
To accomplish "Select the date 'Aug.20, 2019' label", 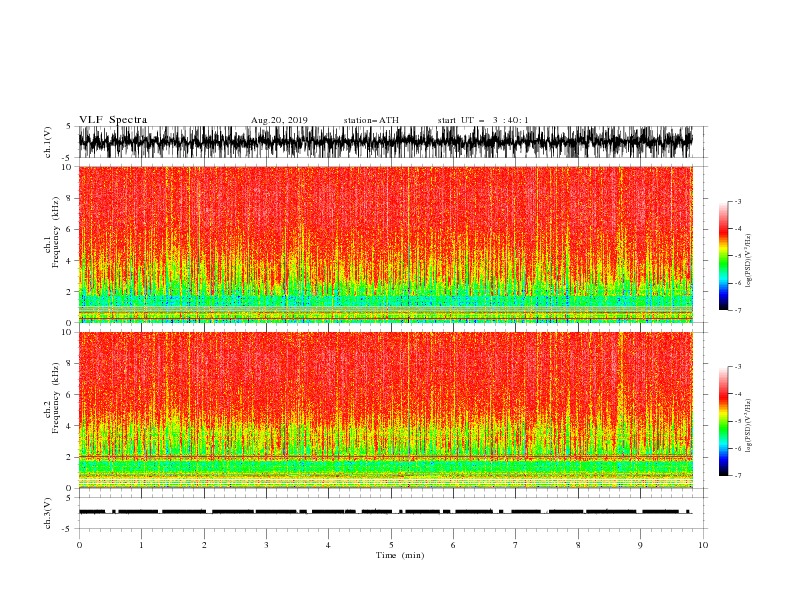I will click(x=279, y=120).
